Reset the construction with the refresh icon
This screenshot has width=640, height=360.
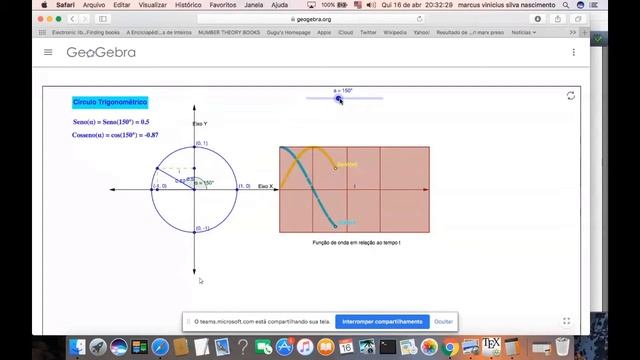tap(571, 96)
